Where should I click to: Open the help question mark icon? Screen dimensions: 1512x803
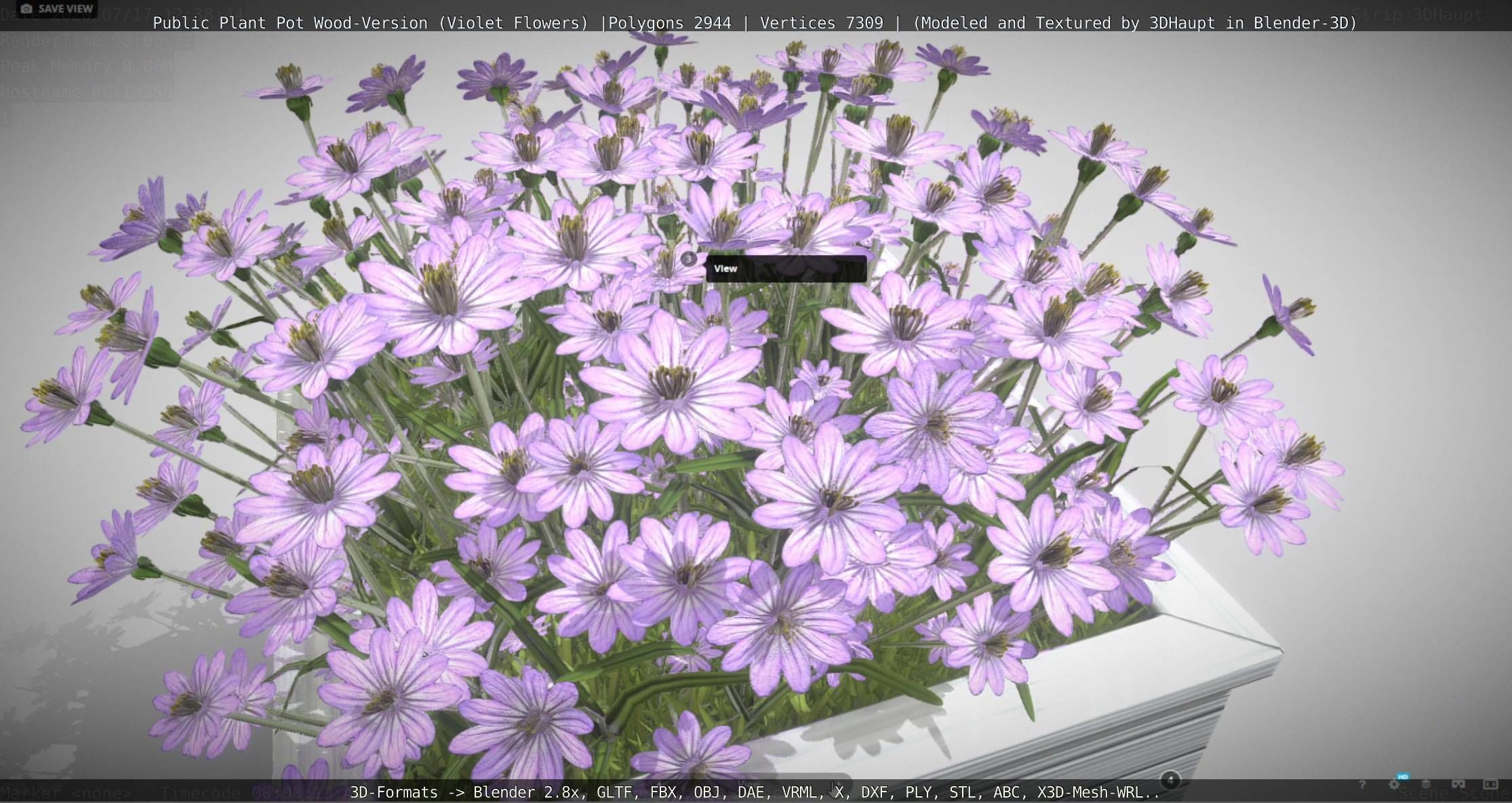(x=1362, y=785)
